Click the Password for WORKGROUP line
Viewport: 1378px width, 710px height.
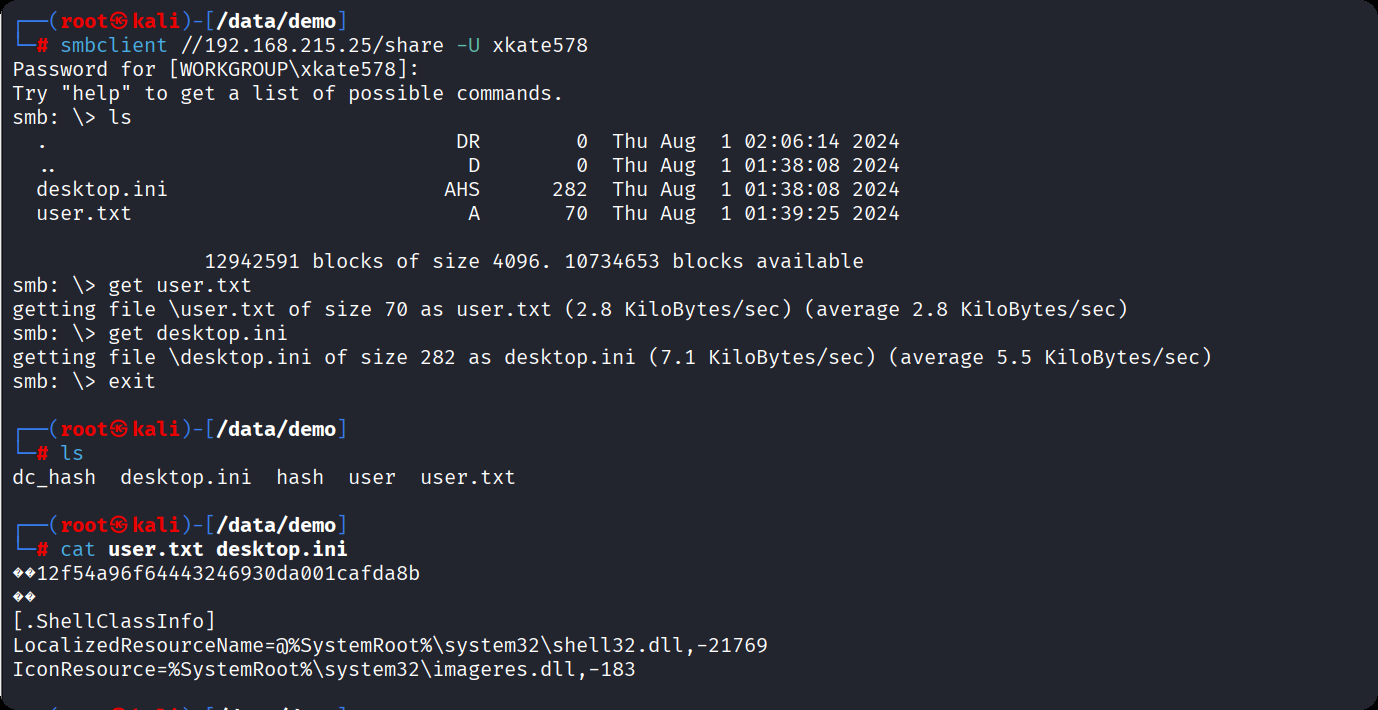216,69
